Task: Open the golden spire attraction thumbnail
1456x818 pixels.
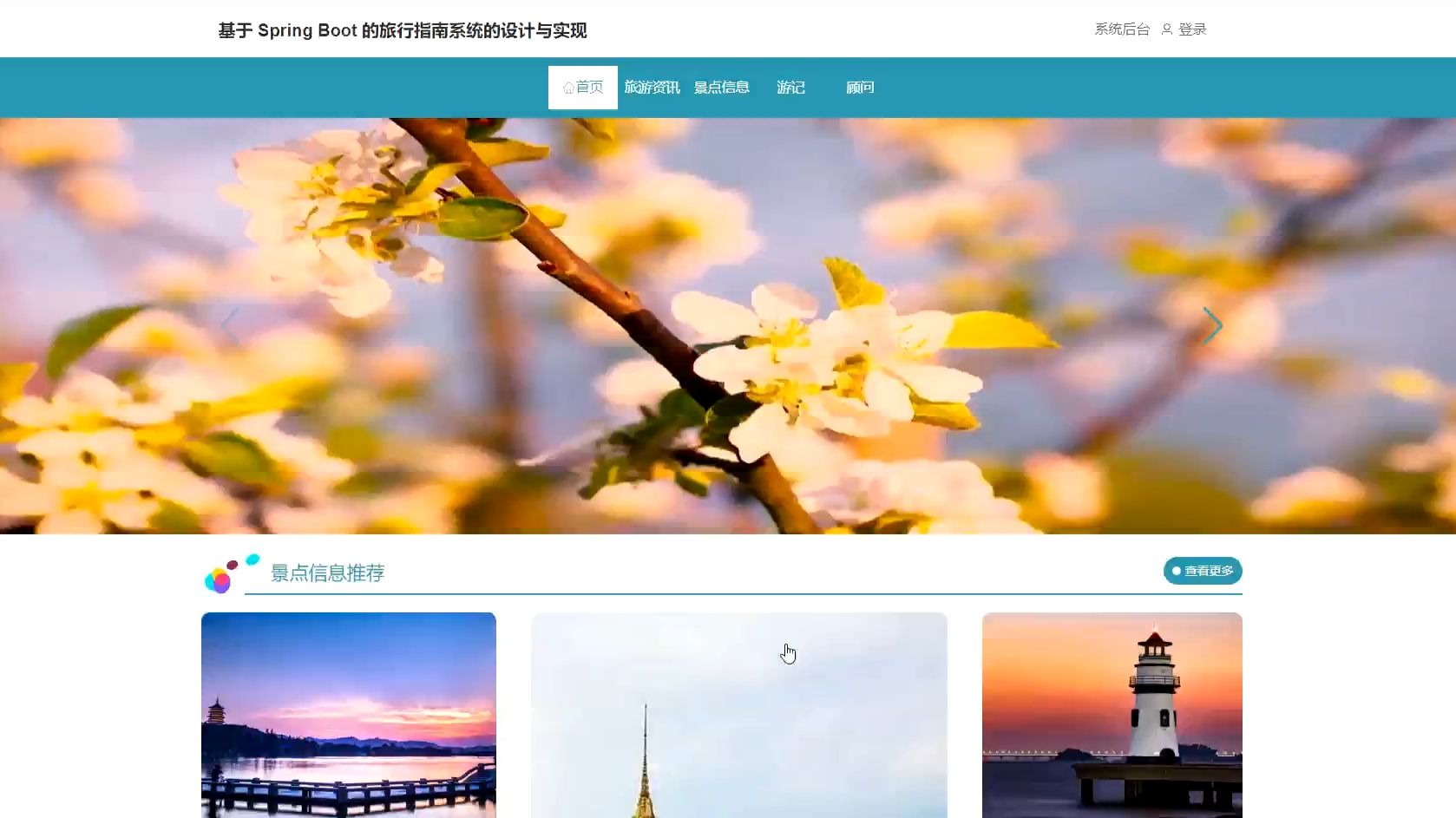Action: click(x=739, y=715)
